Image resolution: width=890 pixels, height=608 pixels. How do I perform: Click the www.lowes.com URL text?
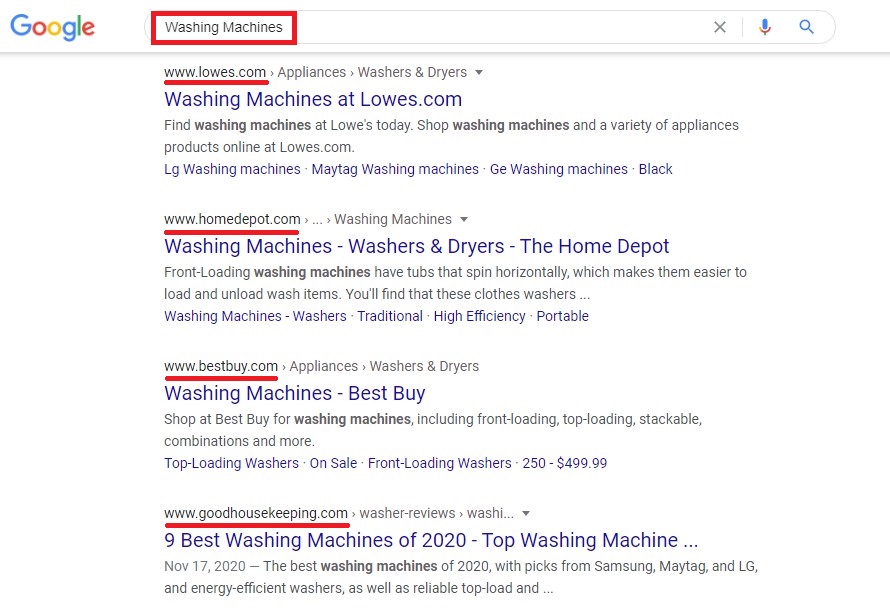tap(215, 72)
